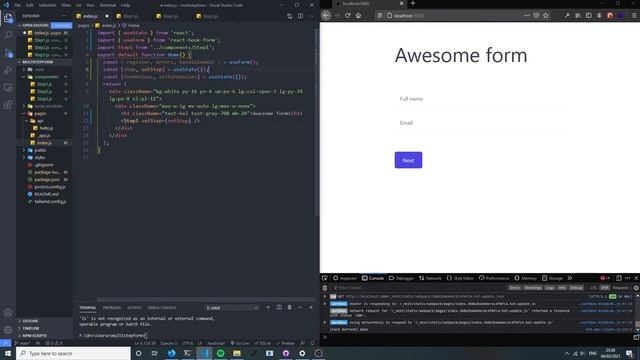Kill the terminal with the trash icon
Viewport: 640px width, 360px height.
[289, 307]
